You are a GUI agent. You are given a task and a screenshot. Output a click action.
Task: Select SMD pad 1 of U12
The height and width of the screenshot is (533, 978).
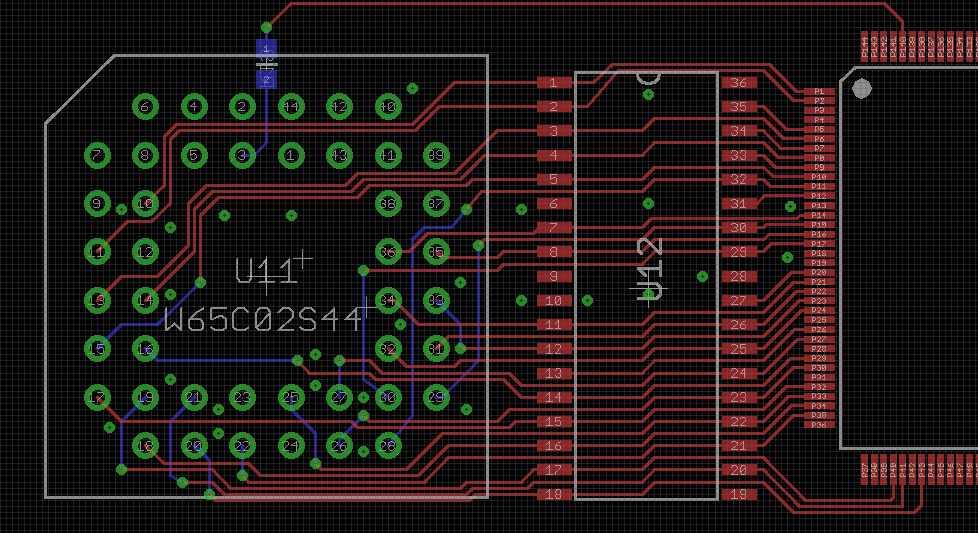553,83
